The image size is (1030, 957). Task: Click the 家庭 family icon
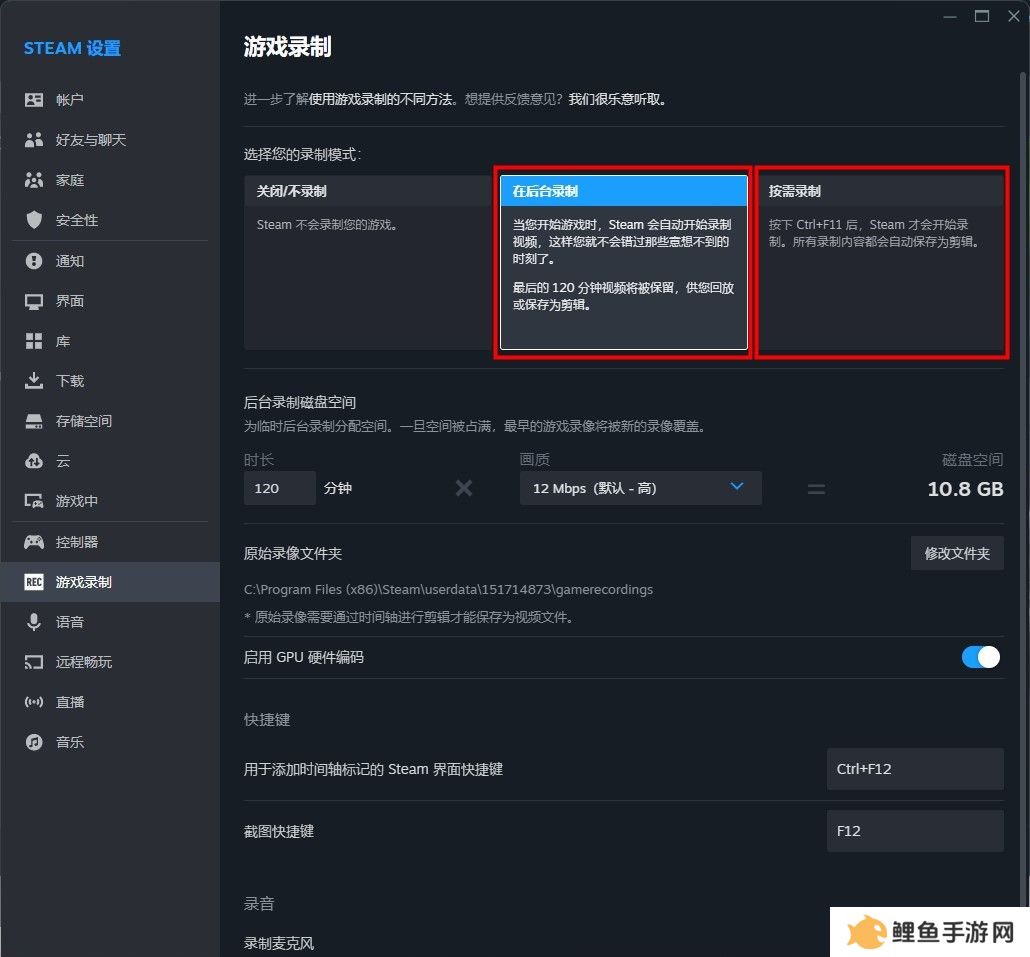(x=34, y=180)
